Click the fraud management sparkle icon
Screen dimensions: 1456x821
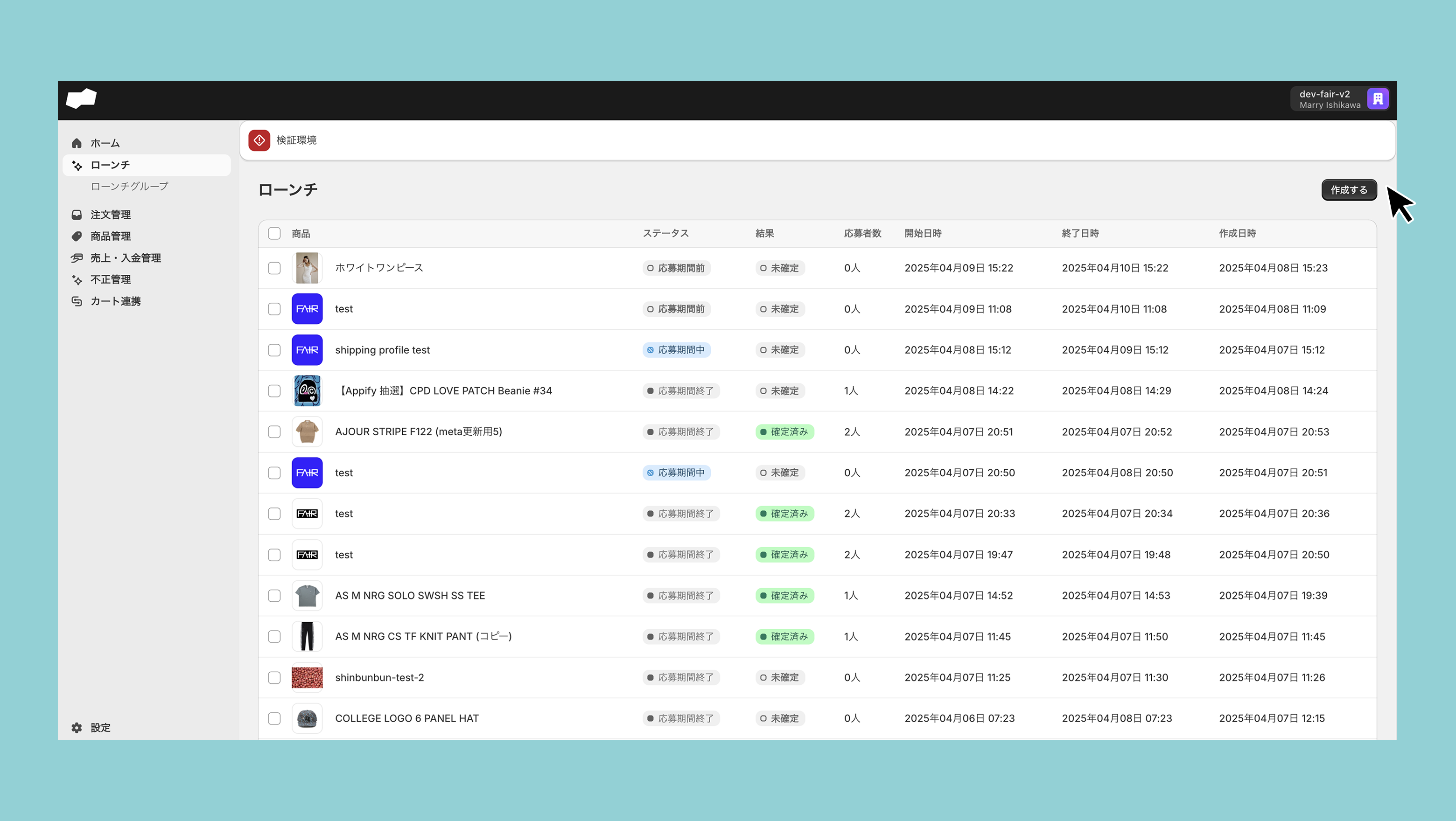[77, 280]
